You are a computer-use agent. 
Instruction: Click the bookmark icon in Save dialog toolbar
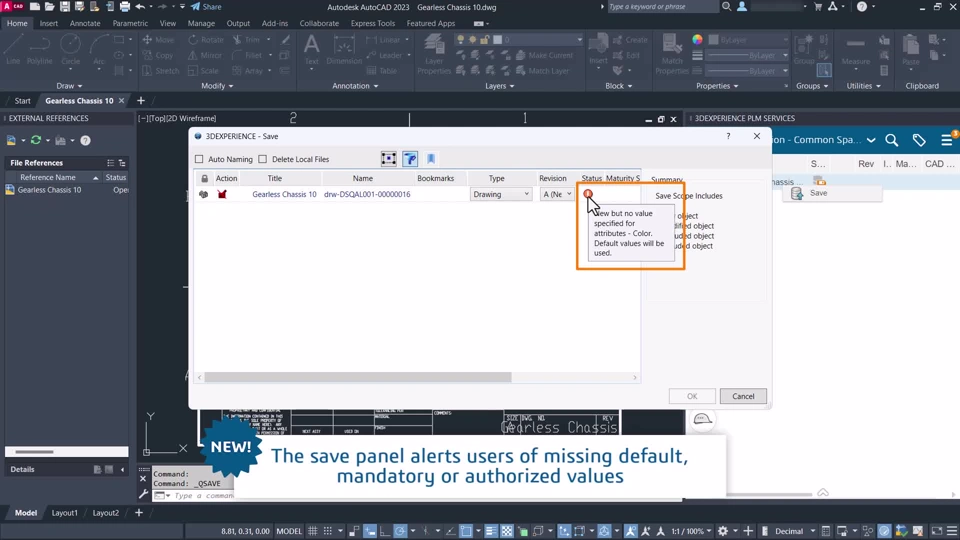[x=431, y=159]
